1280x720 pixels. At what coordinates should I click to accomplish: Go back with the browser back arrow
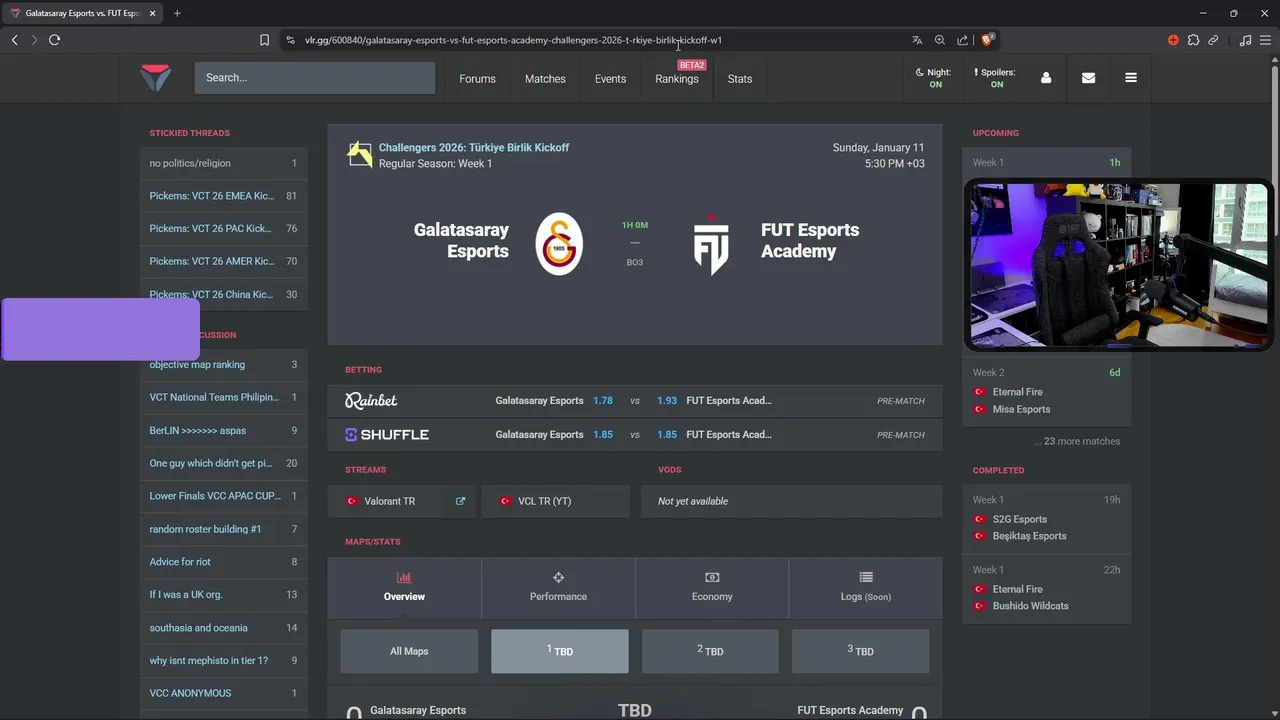pos(14,40)
